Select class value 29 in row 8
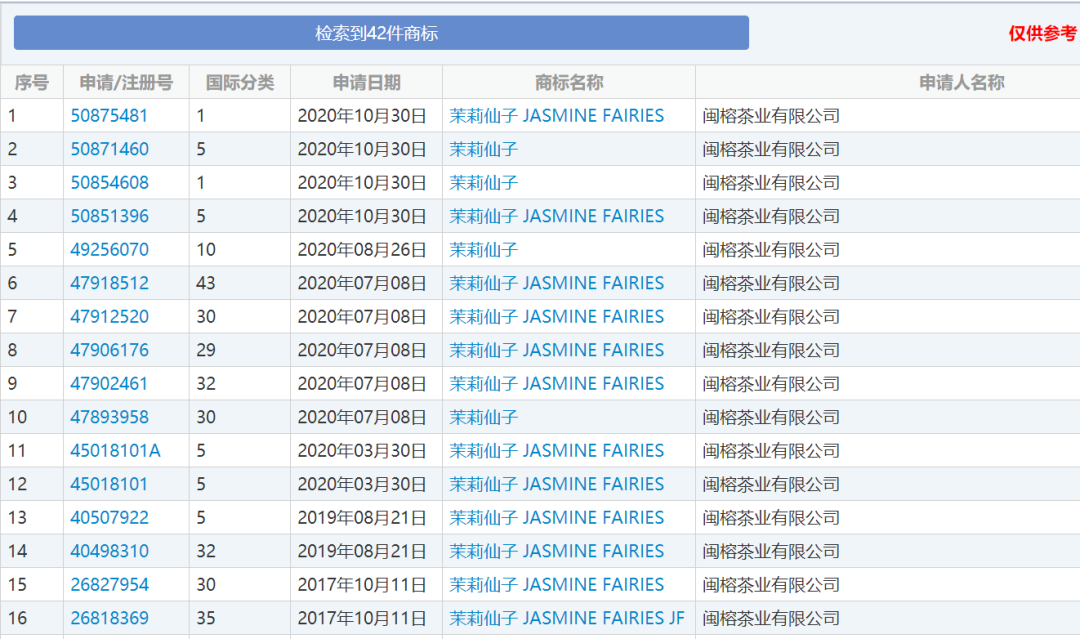The image size is (1080, 639). (x=206, y=350)
